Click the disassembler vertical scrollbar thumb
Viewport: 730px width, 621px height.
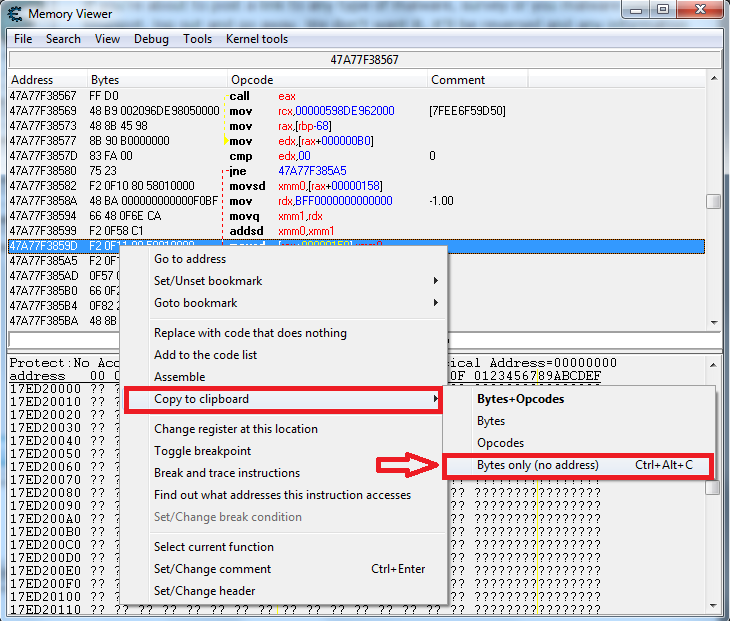point(712,201)
